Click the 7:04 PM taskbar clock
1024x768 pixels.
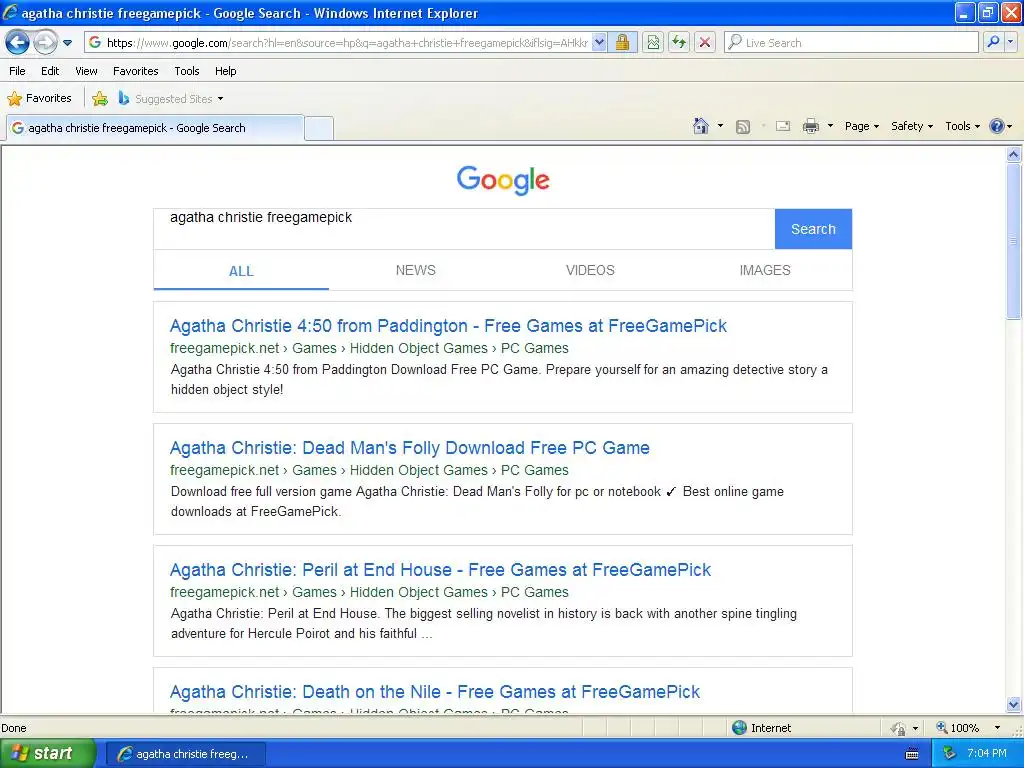coord(987,753)
